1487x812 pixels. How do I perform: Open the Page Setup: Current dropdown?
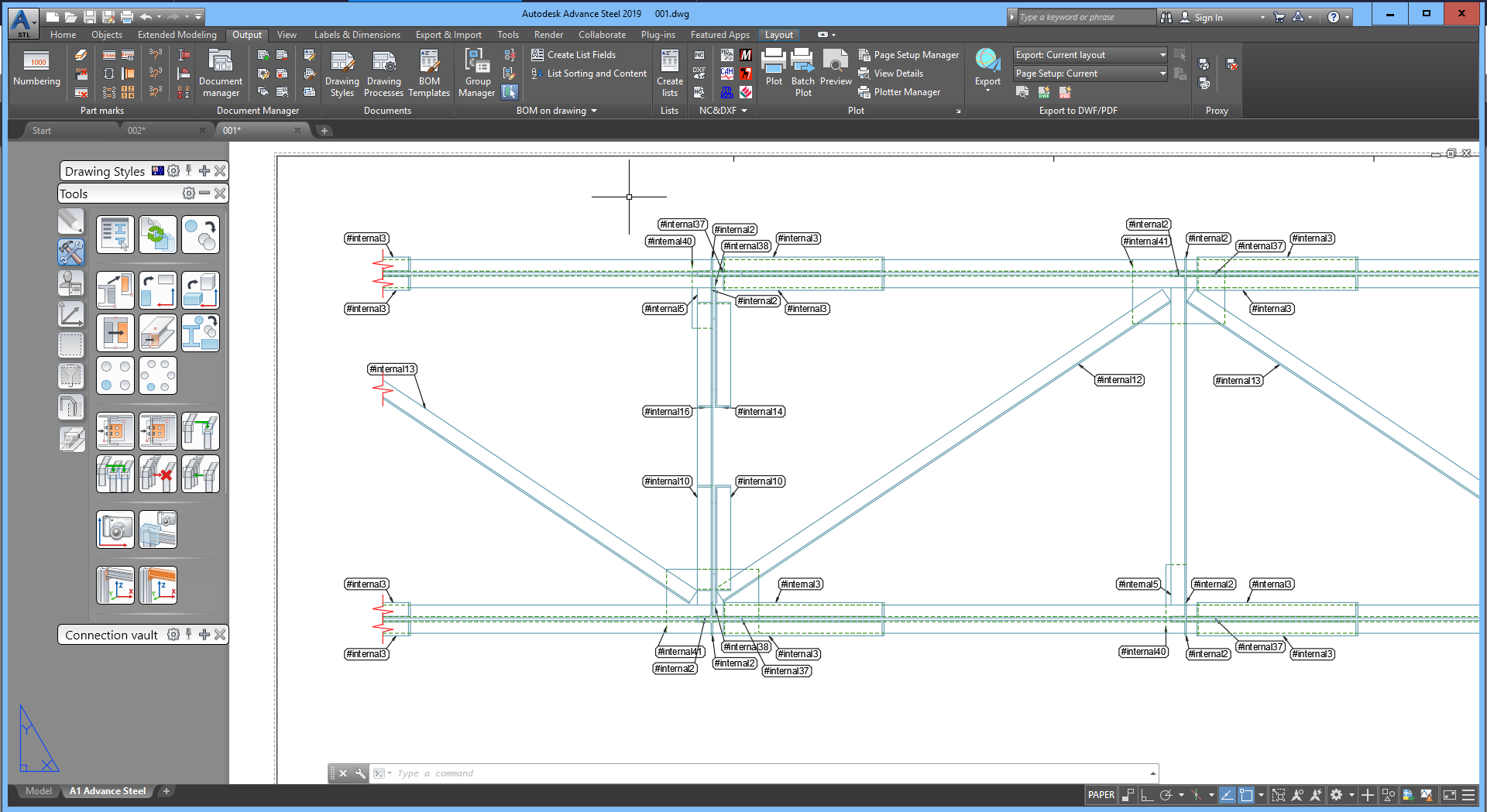[x=1163, y=74]
